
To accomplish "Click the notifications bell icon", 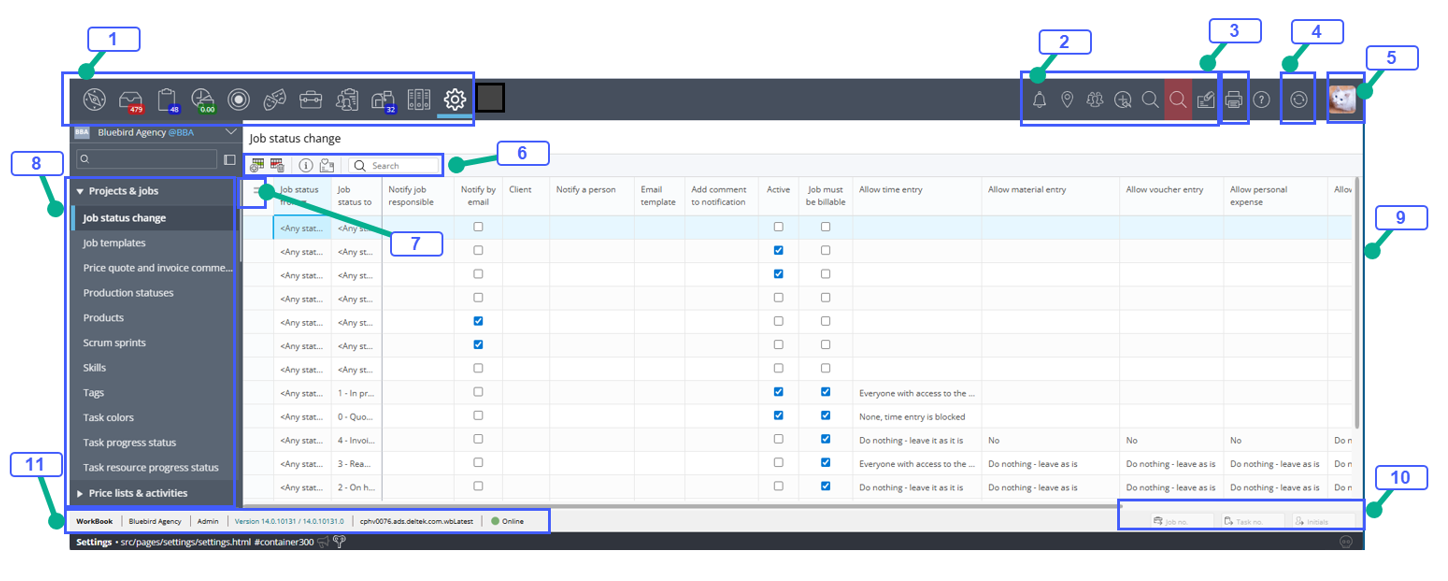I will 1039,99.
